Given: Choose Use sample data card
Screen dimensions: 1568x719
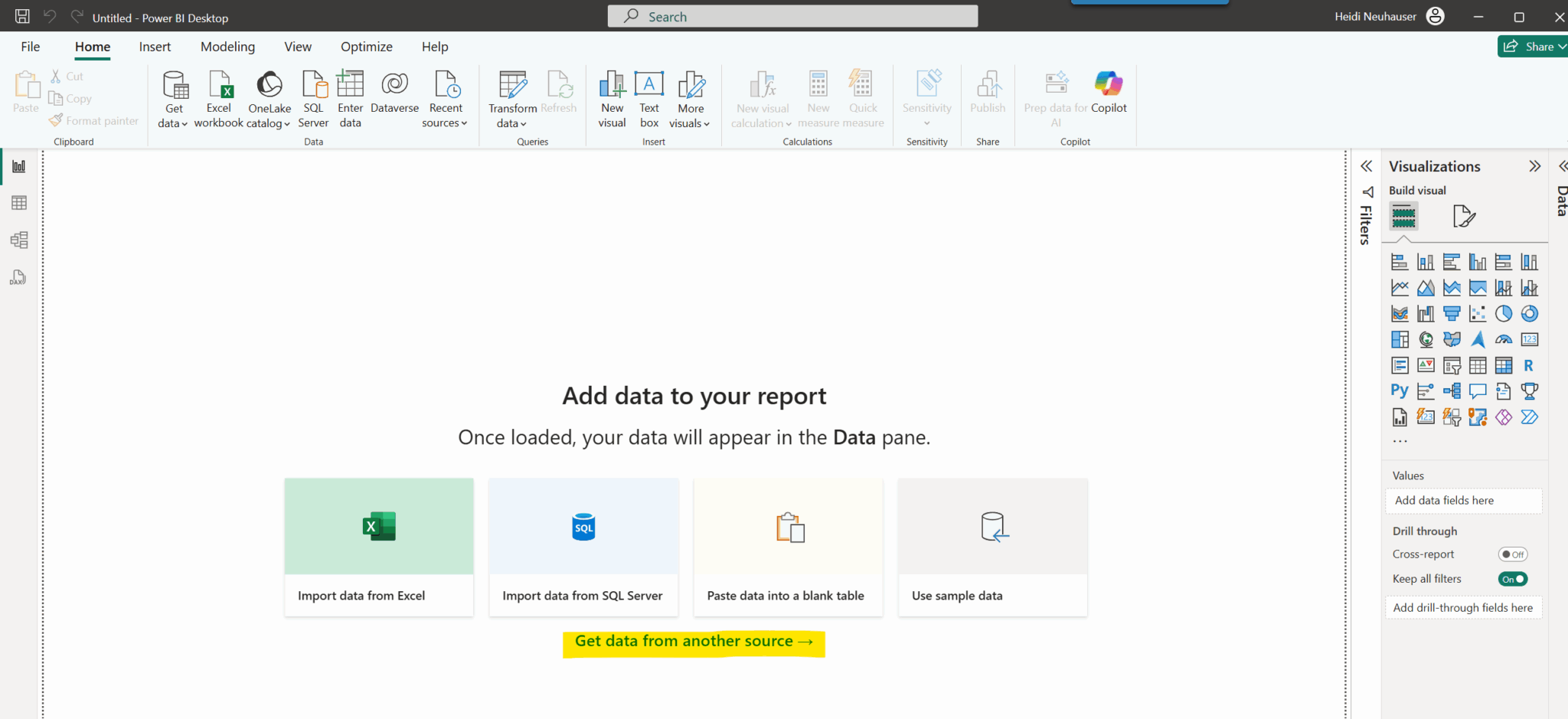Looking at the screenshot, I should coord(993,547).
